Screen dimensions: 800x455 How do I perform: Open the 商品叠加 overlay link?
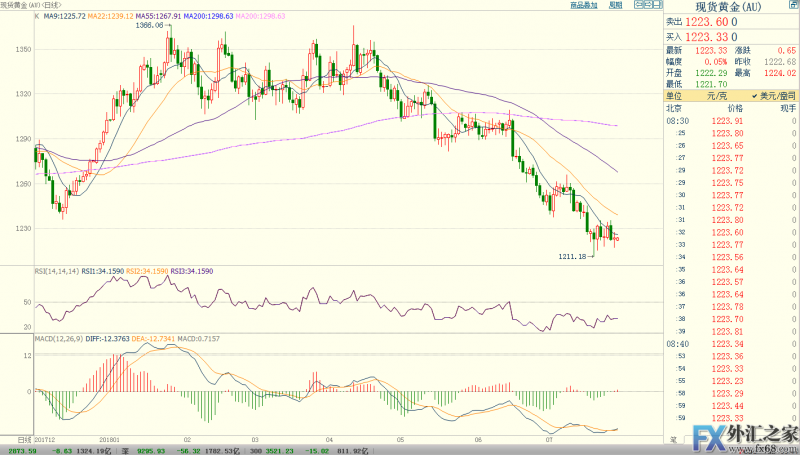[x=584, y=5]
